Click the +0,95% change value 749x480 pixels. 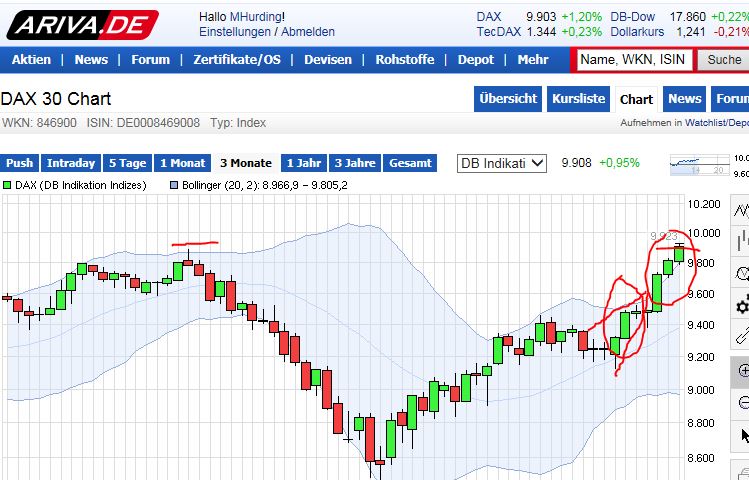tap(619, 163)
